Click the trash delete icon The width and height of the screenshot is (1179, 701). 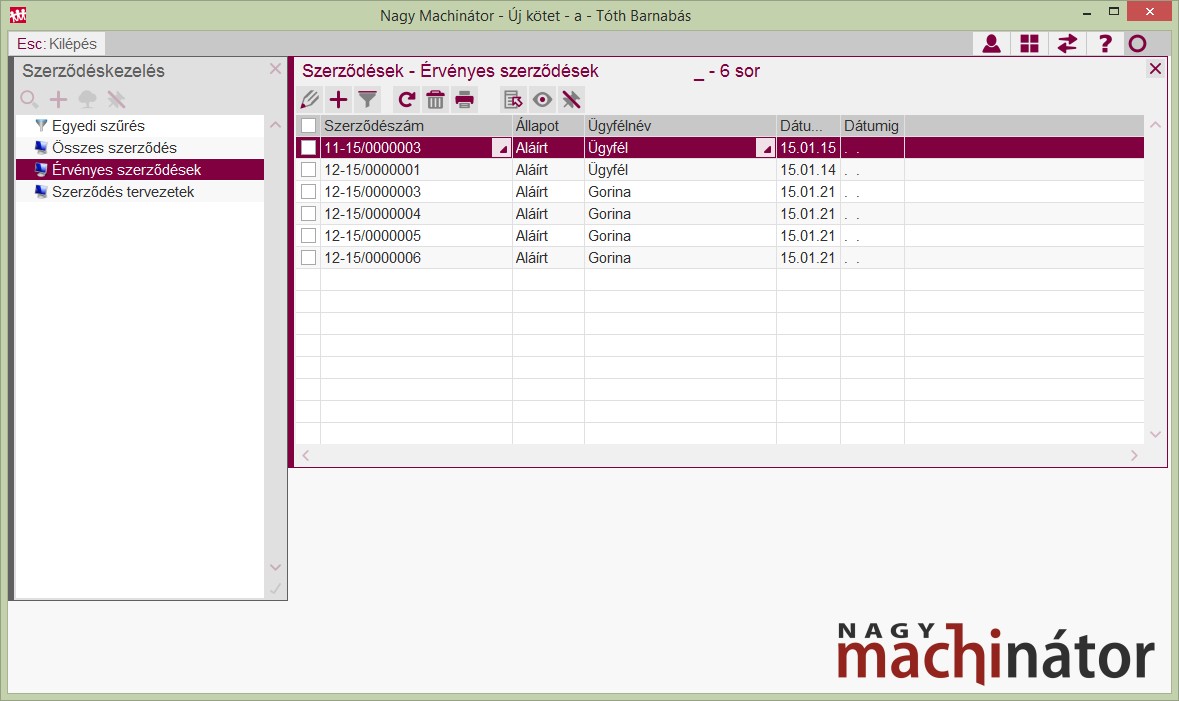[x=435, y=99]
